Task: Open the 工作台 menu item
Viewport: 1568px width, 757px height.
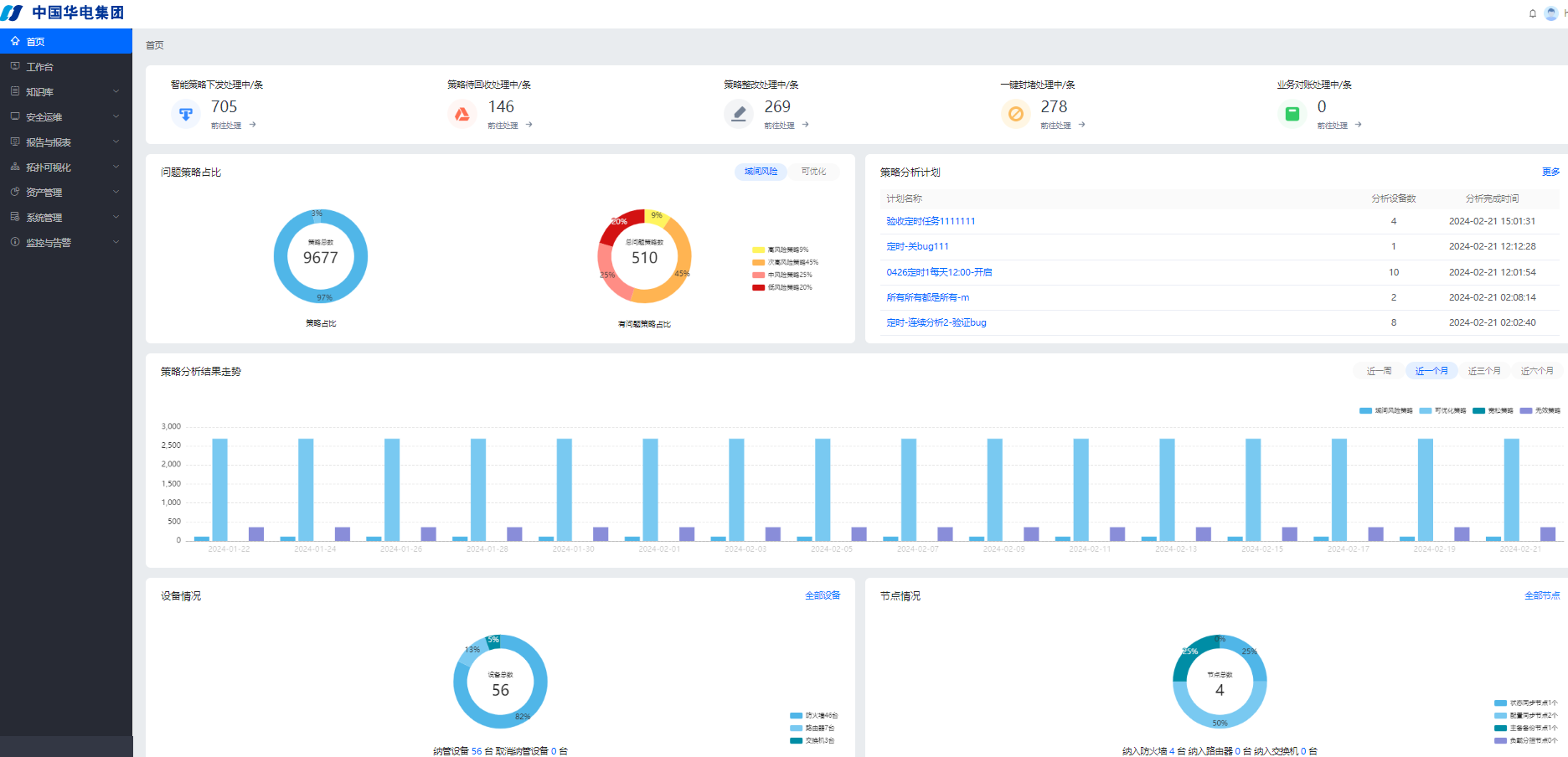Action: pyautogui.click(x=66, y=66)
